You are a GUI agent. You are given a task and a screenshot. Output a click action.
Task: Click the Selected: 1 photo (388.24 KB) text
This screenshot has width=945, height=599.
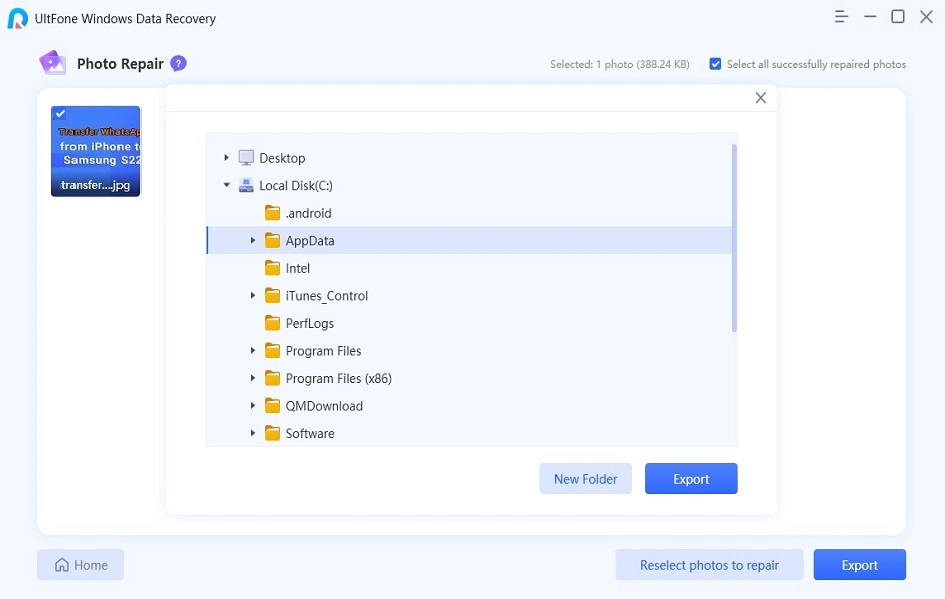[x=620, y=64]
